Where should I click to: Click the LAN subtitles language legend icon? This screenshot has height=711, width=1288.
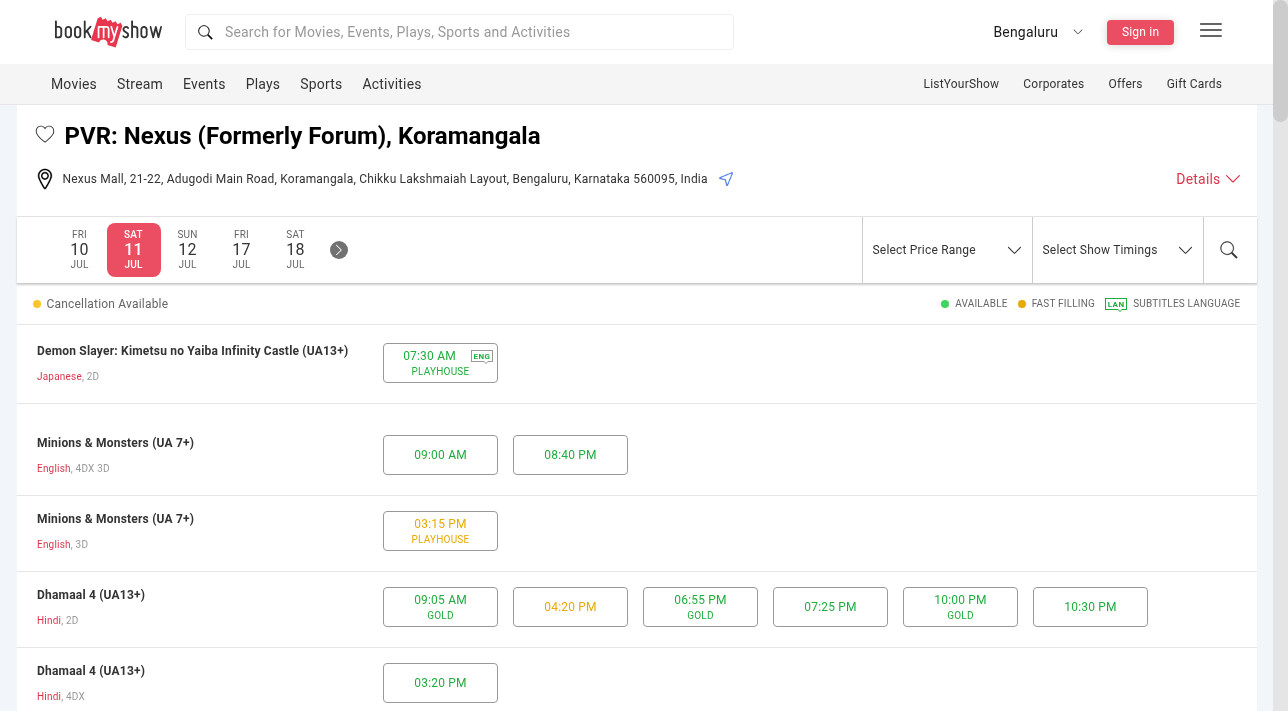click(1116, 304)
